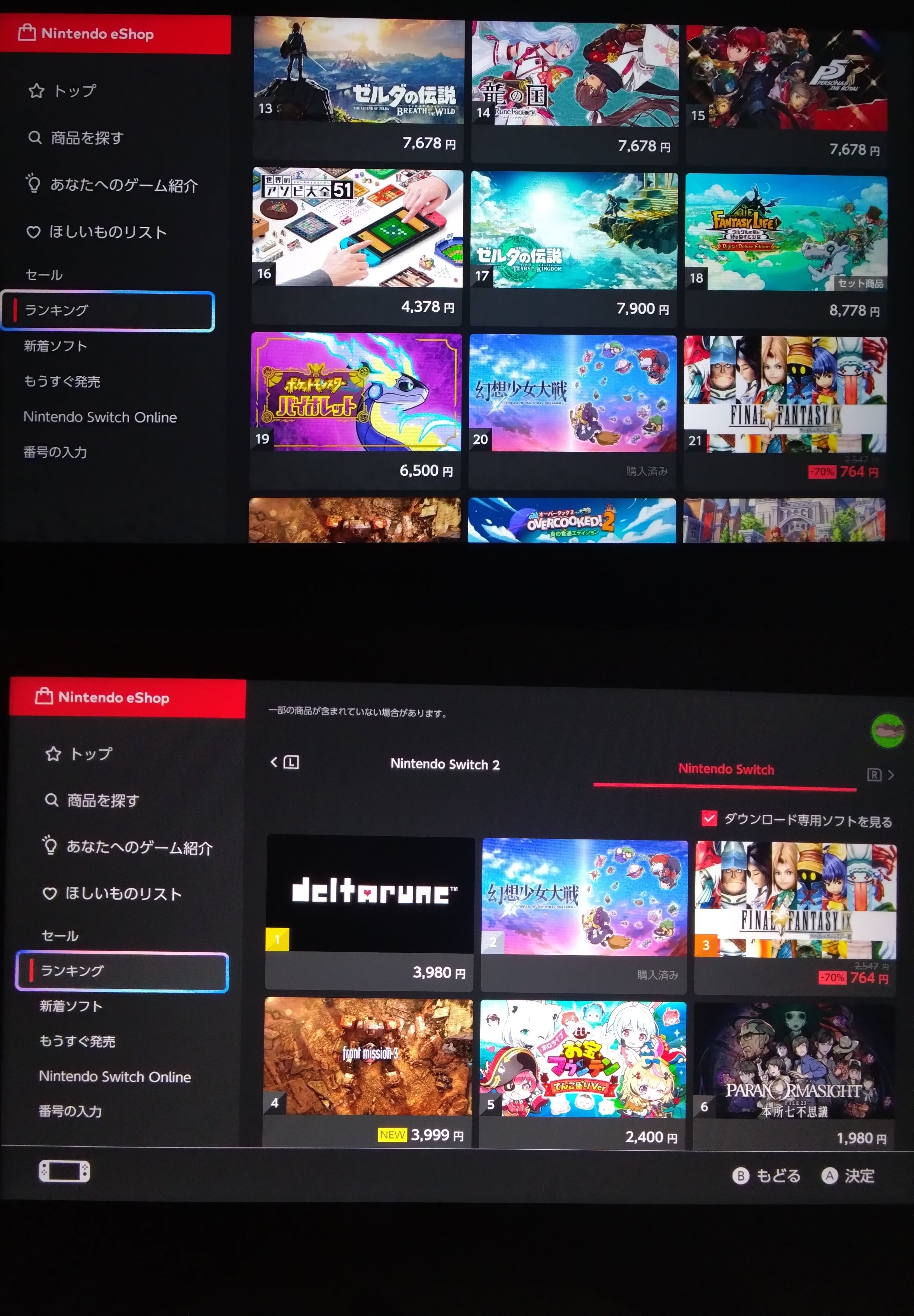Click the A 決定 confirm button
This screenshot has height=1316, width=914.
[848, 1176]
